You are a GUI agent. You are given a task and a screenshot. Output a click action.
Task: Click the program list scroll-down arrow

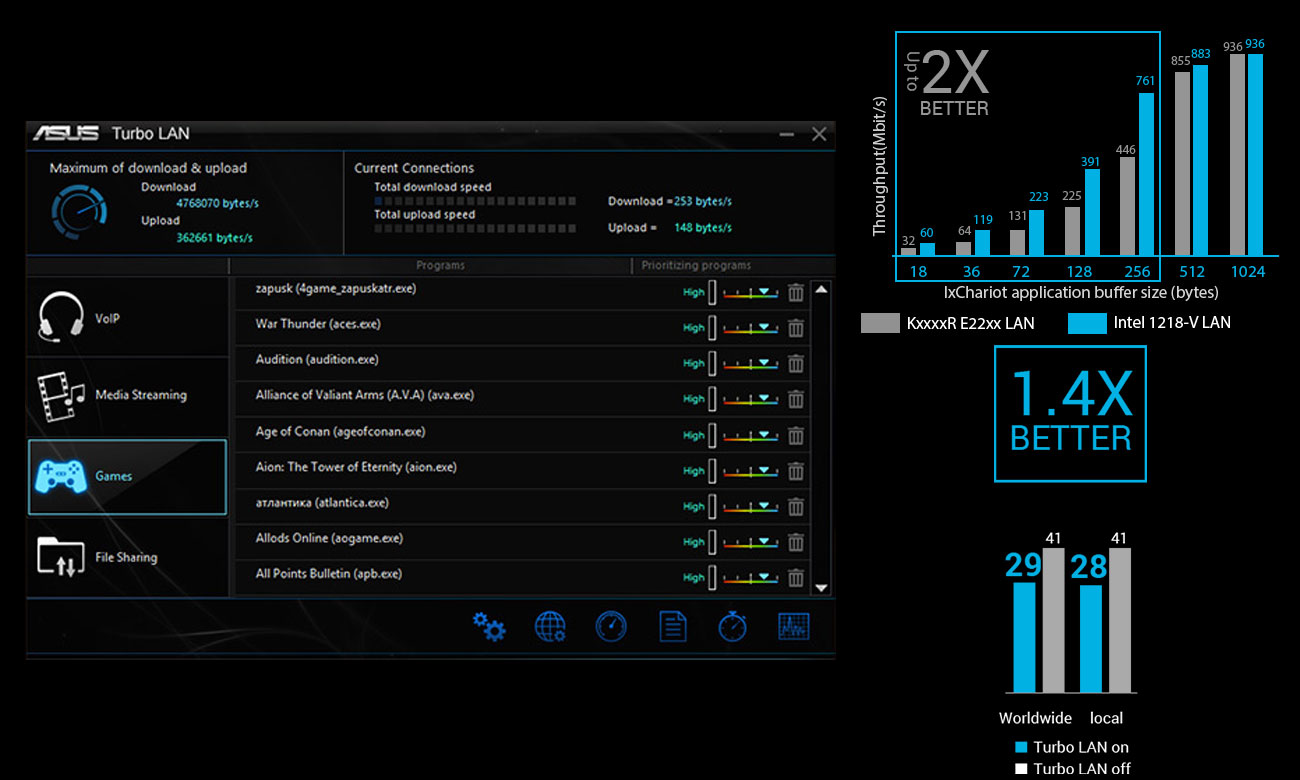(x=822, y=589)
